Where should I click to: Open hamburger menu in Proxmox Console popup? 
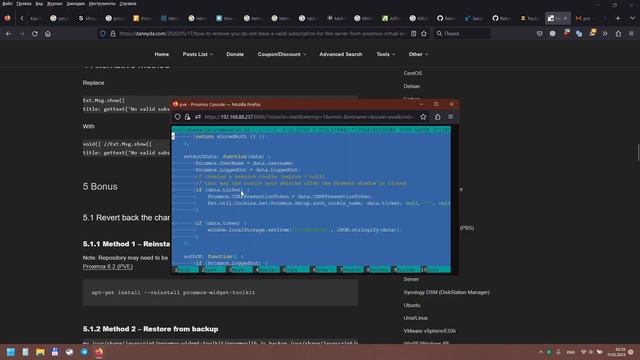[x=451, y=117]
